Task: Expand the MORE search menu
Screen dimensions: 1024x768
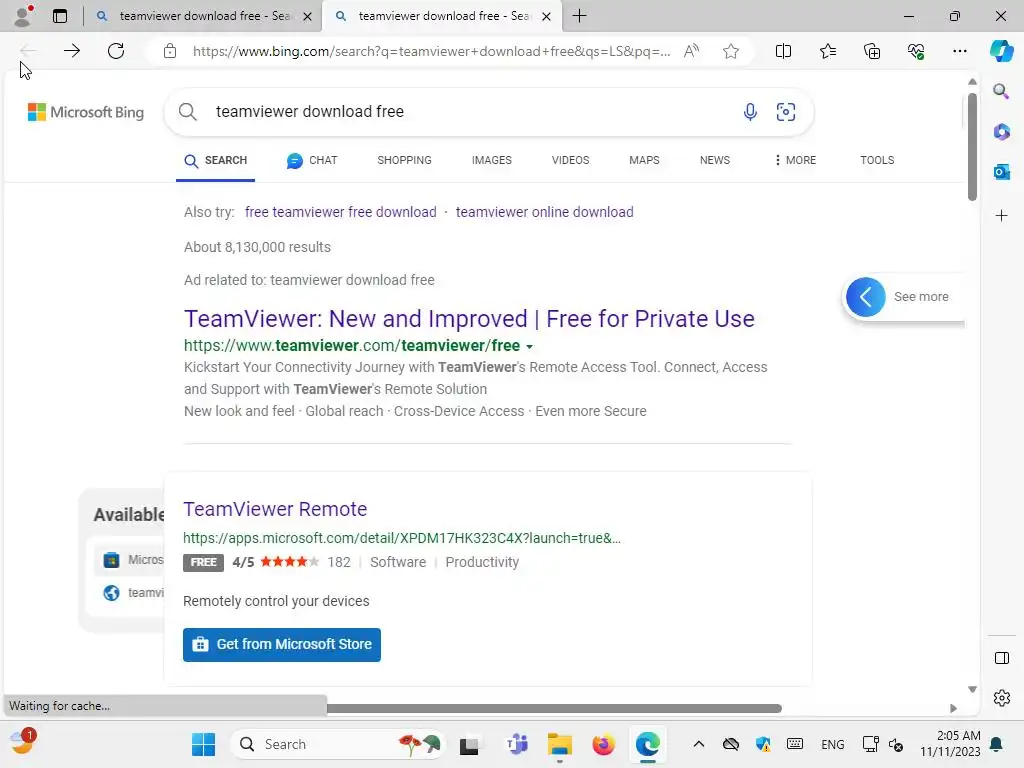Action: coord(795,160)
